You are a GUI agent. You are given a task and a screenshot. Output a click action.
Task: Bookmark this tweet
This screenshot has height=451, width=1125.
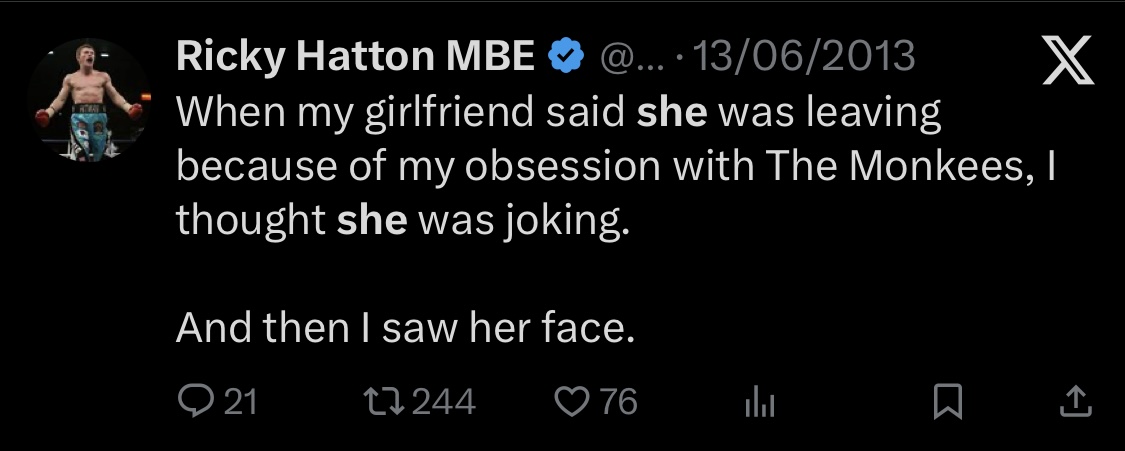pos(947,402)
